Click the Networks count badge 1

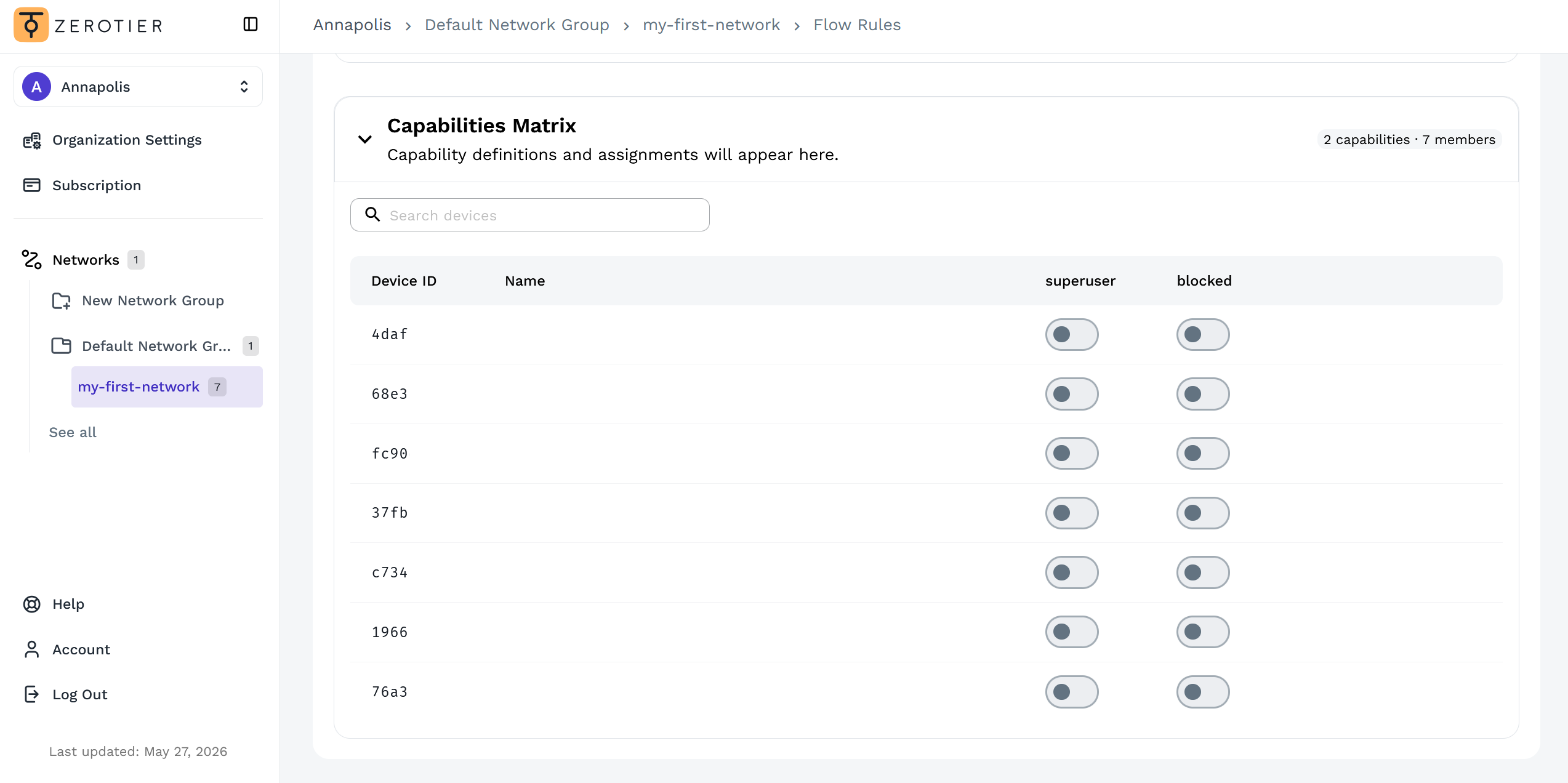point(136,260)
